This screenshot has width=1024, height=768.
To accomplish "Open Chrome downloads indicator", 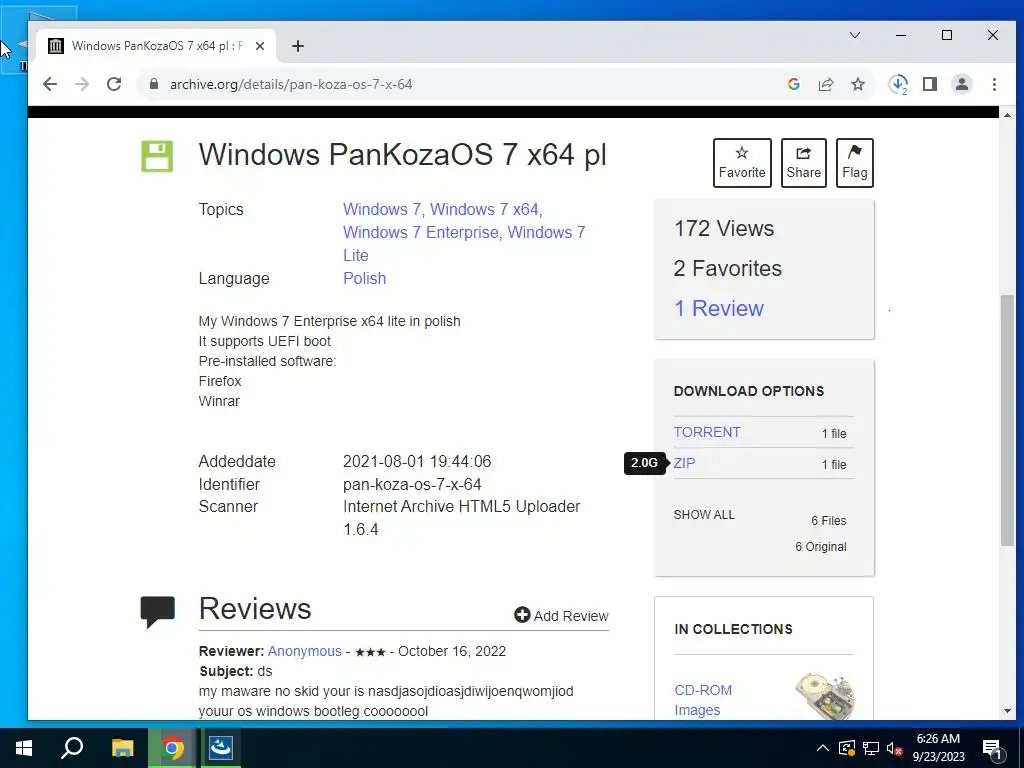I will point(898,84).
